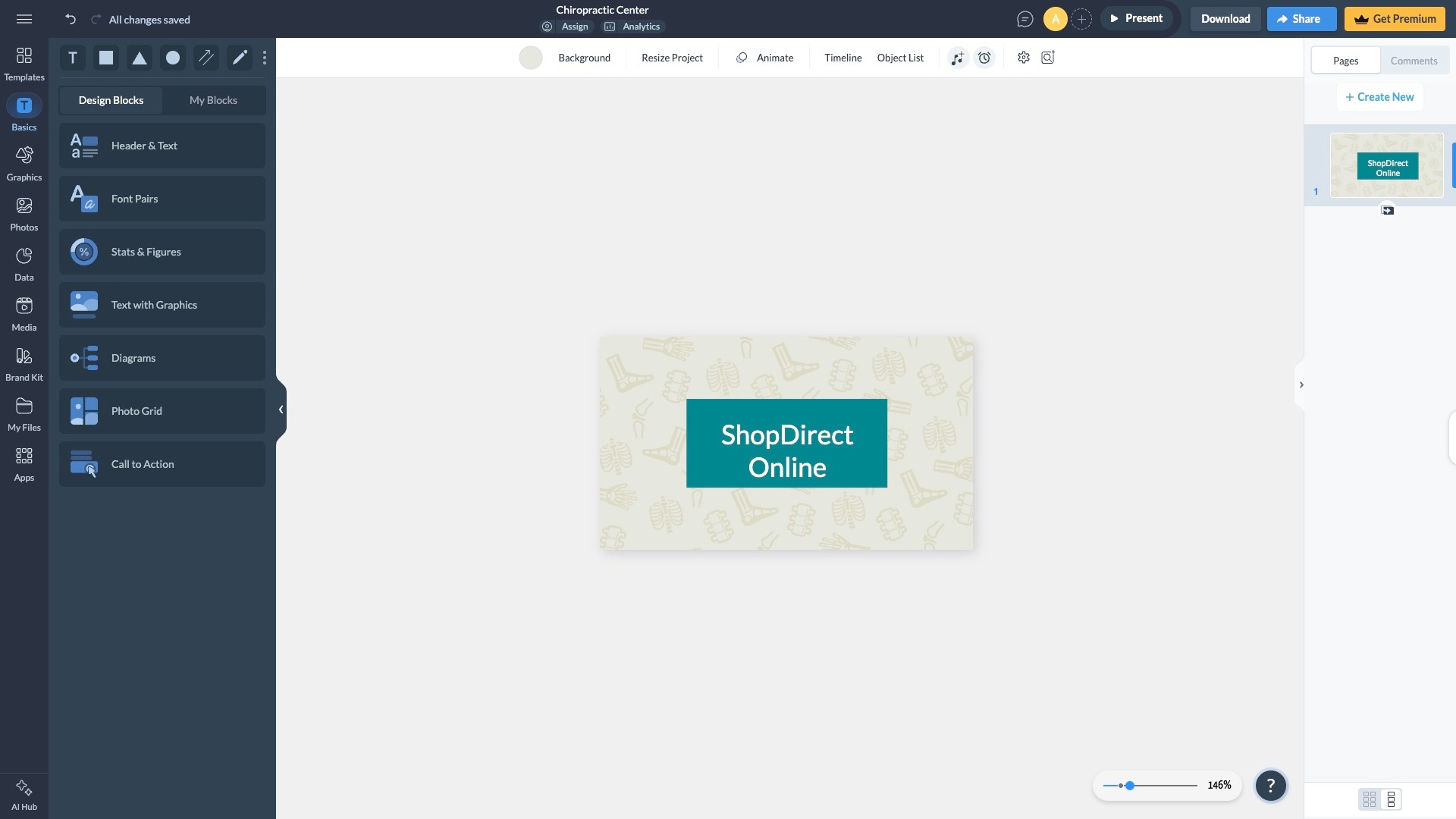Open the Basics sidebar panel

pyautogui.click(x=24, y=114)
